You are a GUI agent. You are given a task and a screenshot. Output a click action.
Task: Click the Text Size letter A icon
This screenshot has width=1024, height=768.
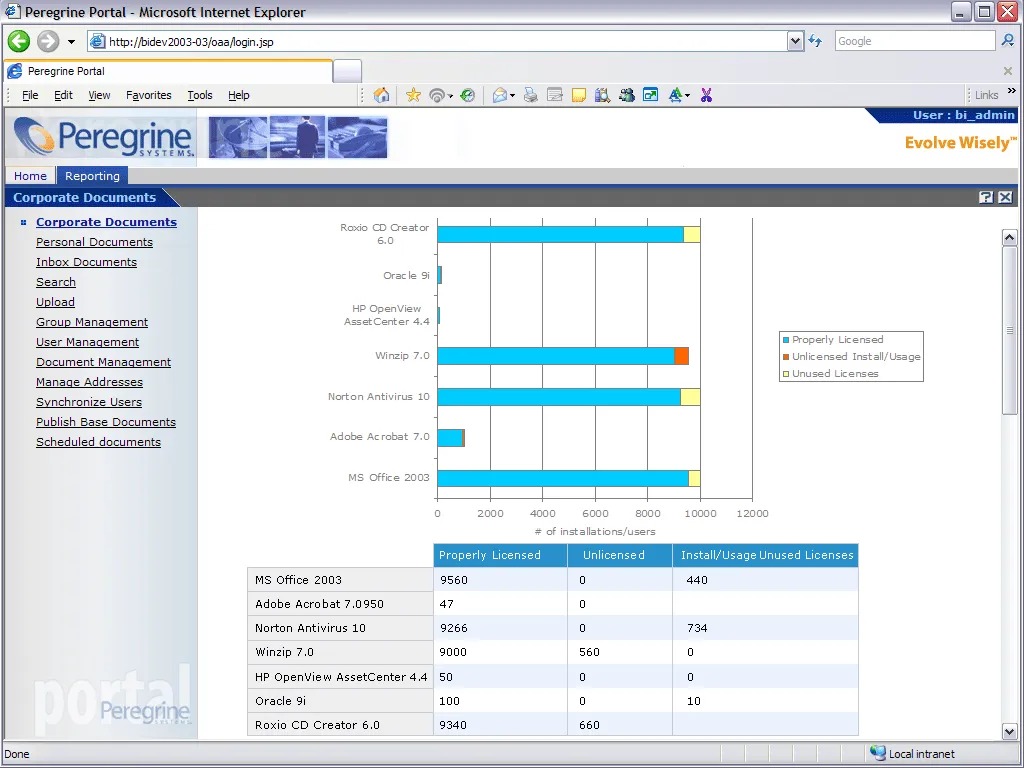[675, 95]
